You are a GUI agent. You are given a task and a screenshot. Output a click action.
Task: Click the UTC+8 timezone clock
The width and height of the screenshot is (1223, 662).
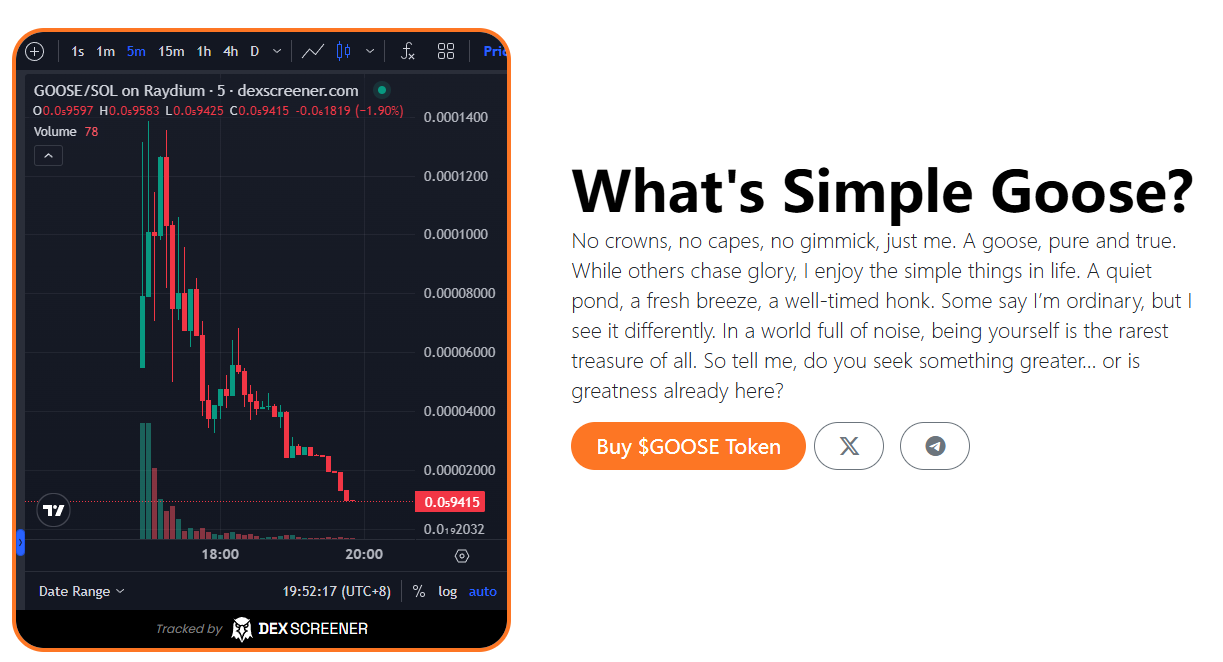(x=337, y=591)
